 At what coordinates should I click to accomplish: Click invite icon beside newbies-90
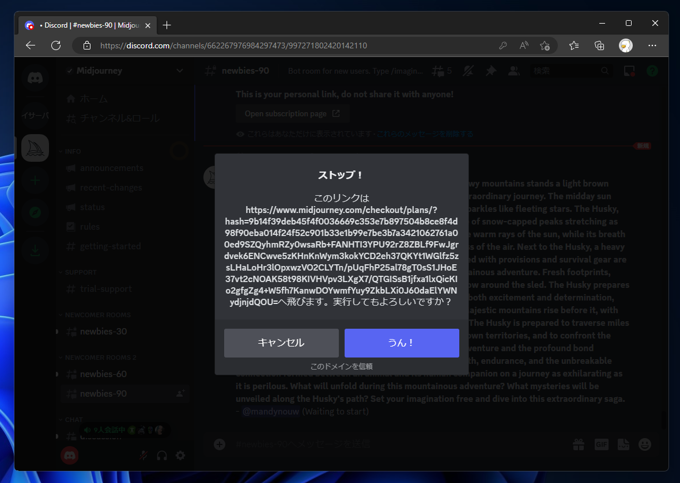point(180,394)
